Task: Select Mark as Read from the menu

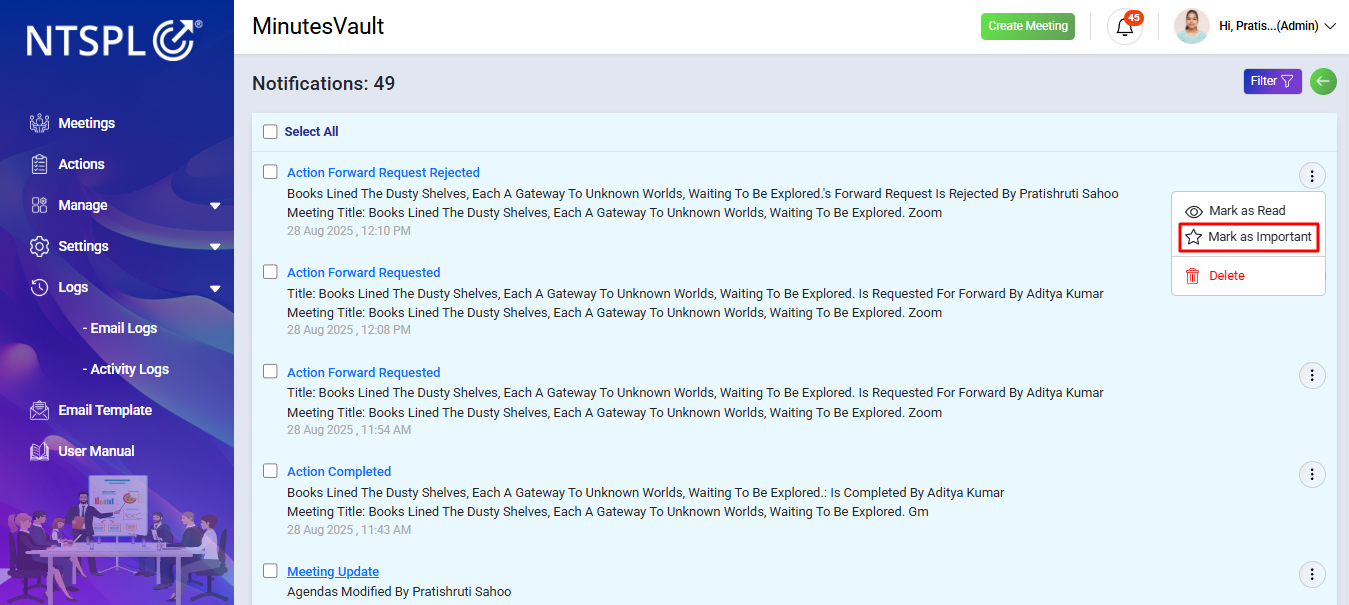Action: coord(1248,211)
